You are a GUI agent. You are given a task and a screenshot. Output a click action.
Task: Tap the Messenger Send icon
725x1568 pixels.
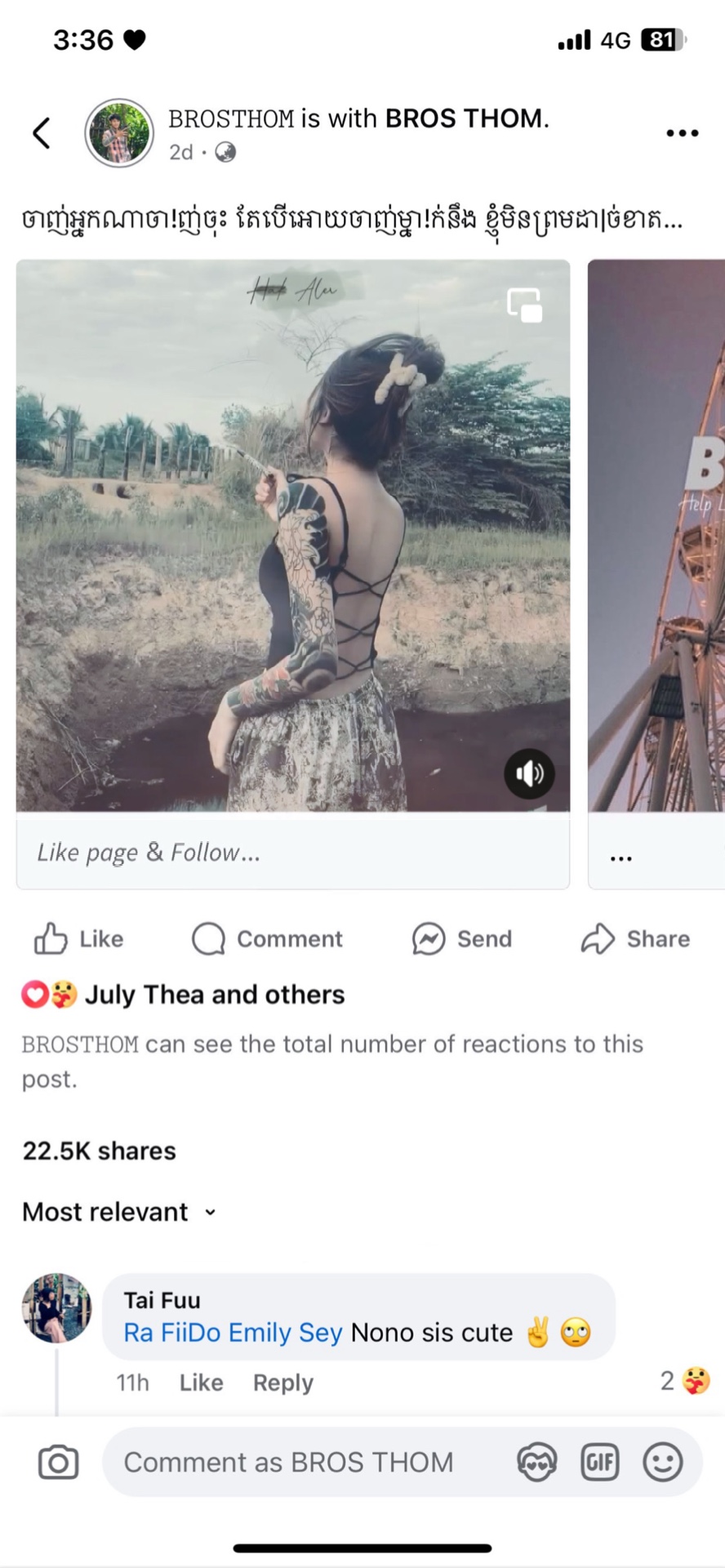pyautogui.click(x=429, y=939)
